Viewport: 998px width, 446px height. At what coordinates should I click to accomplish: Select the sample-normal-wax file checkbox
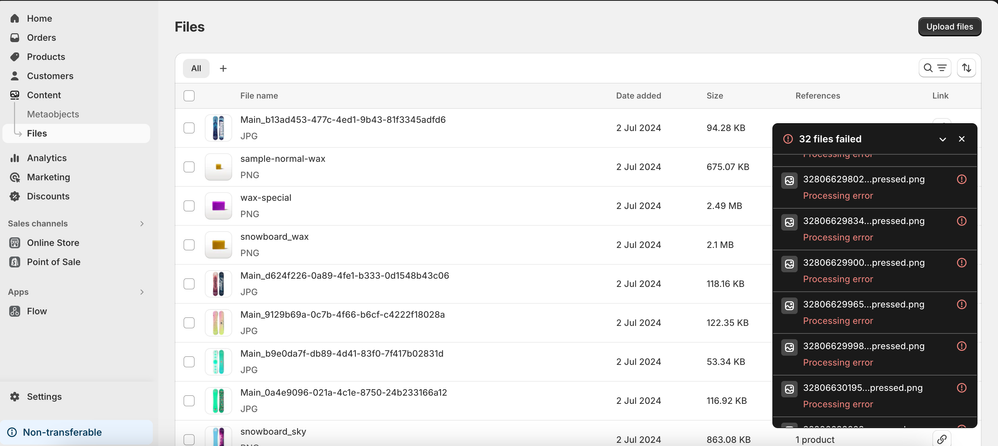coord(189,167)
